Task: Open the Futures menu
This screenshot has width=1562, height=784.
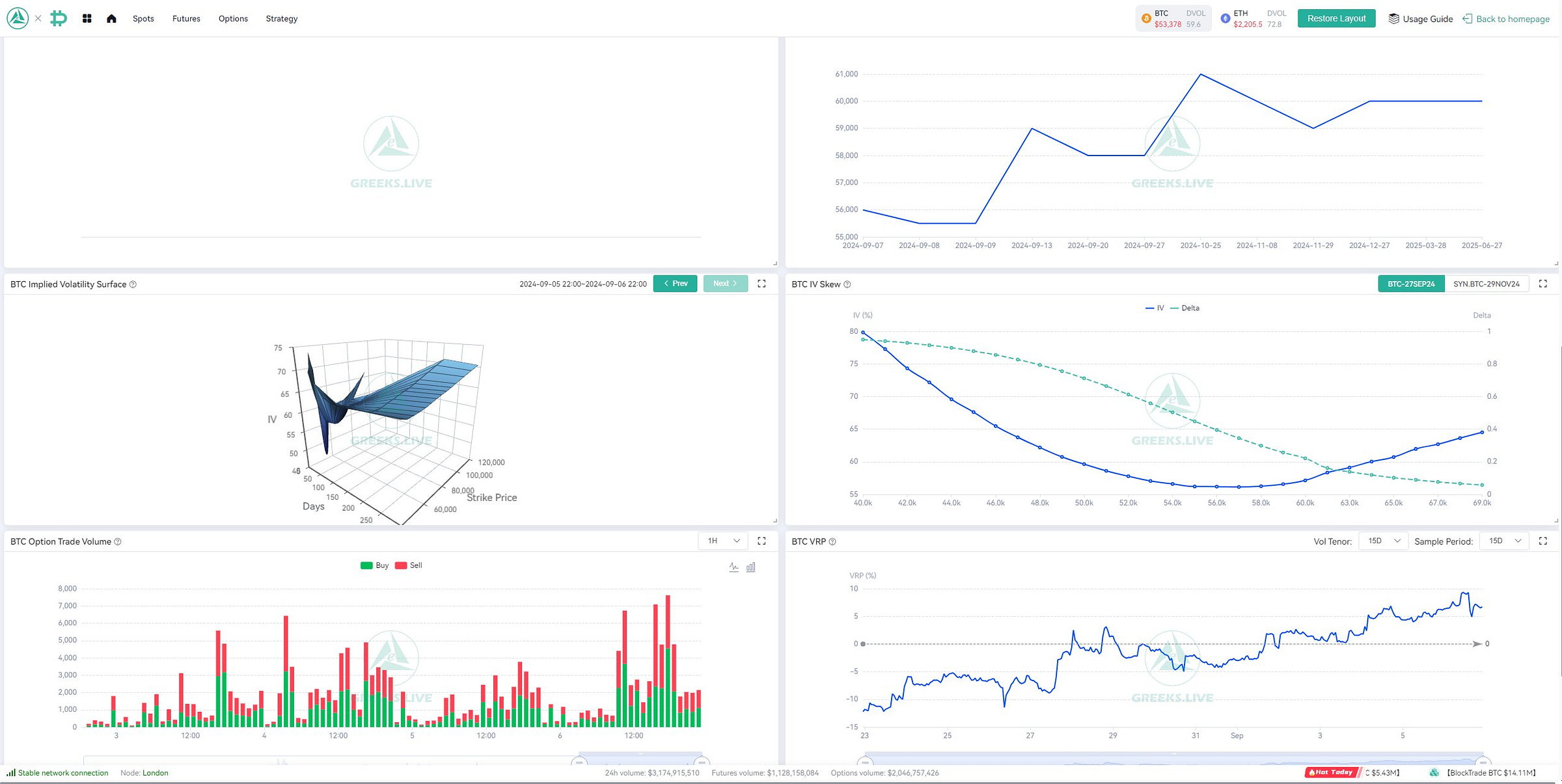Action: pyautogui.click(x=186, y=18)
